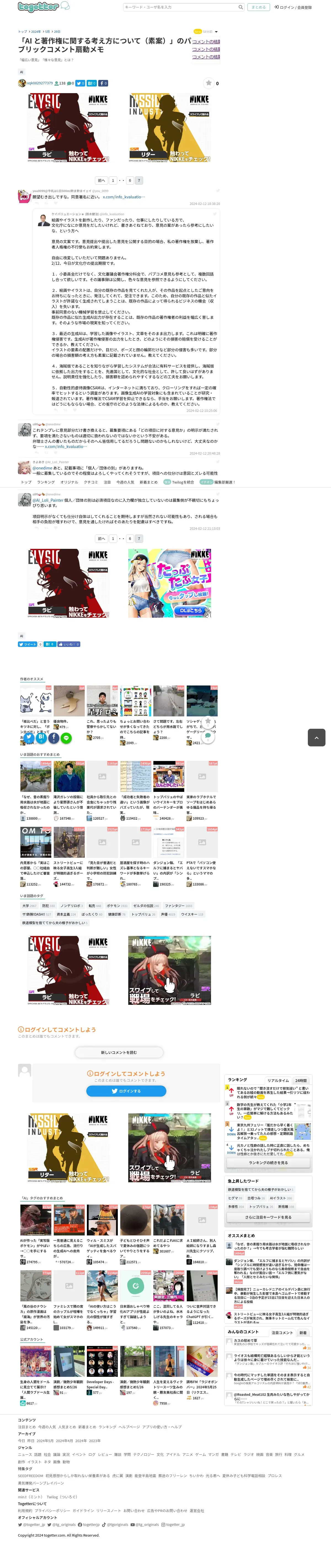The image size is (331, 1568).
Task: Open the yasu0099 tweet avatar
Action: point(24,195)
